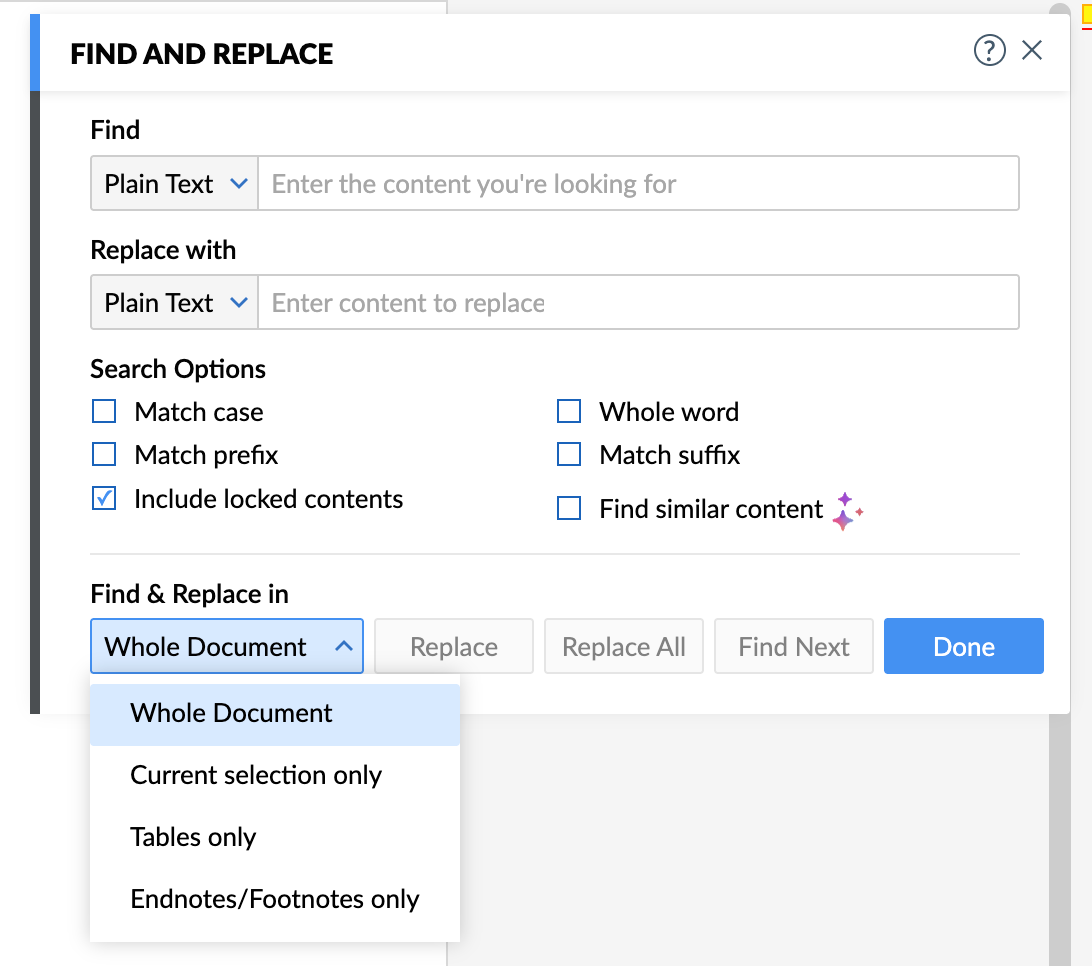Toggle Find similar content checkbox
Image resolution: width=1092 pixels, height=966 pixels.
coord(569,509)
